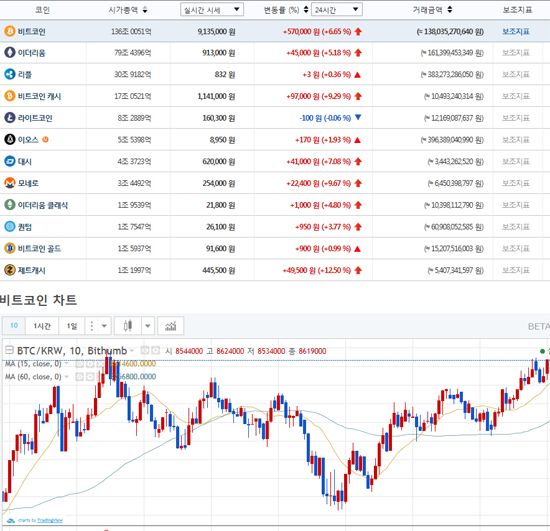This screenshot has width=550, height=531.
Task: Switch chart to 1일 interval
Action: [x=72, y=326]
